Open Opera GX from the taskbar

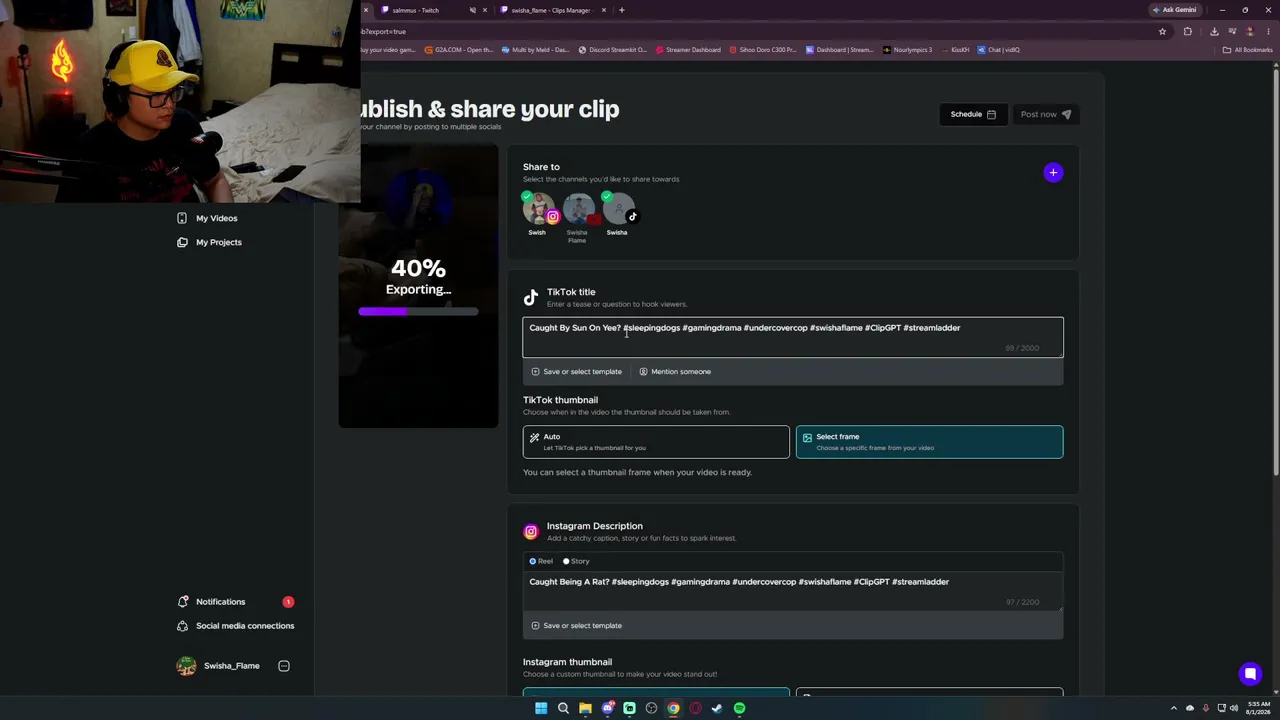pyautogui.click(x=695, y=708)
